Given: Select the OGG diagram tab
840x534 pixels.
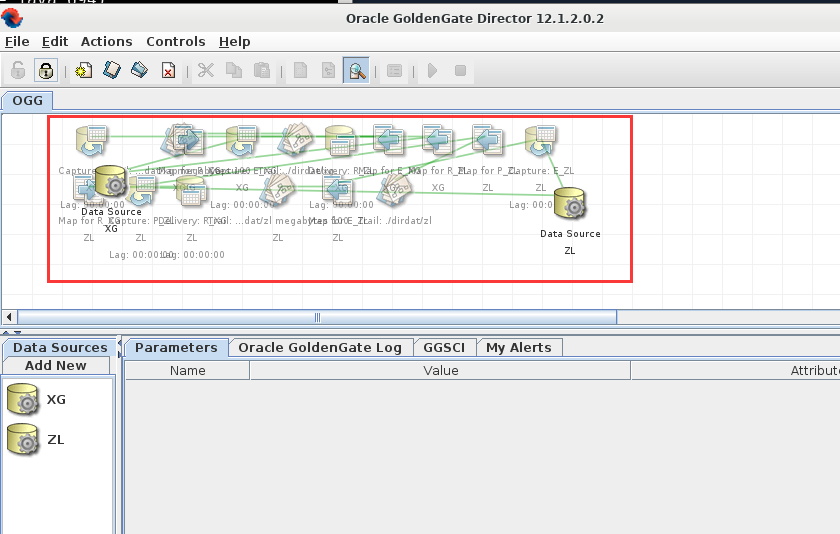Looking at the screenshot, I should 27,101.
